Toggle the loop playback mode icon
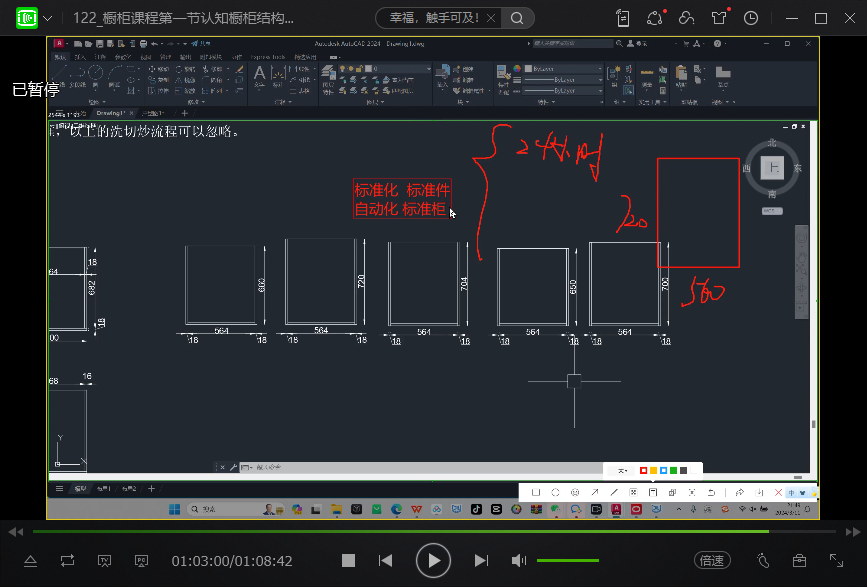The width and height of the screenshot is (867, 587). coord(67,561)
